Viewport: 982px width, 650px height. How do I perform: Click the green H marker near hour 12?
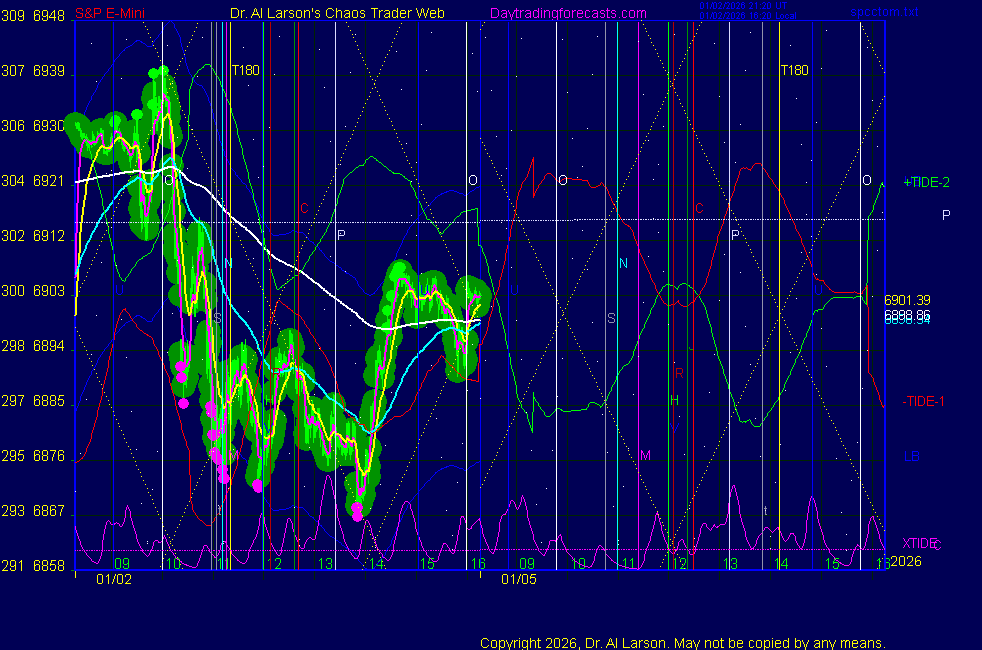[x=674, y=400]
